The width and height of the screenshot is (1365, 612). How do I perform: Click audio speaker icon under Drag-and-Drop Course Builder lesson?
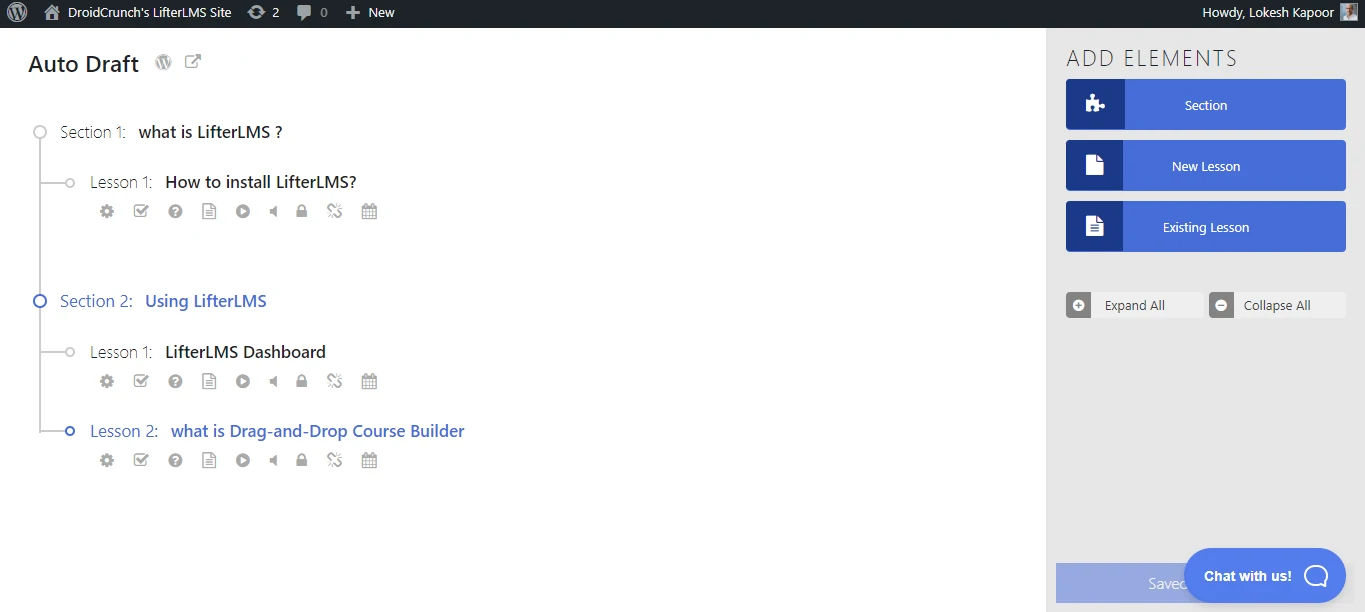tap(273, 460)
